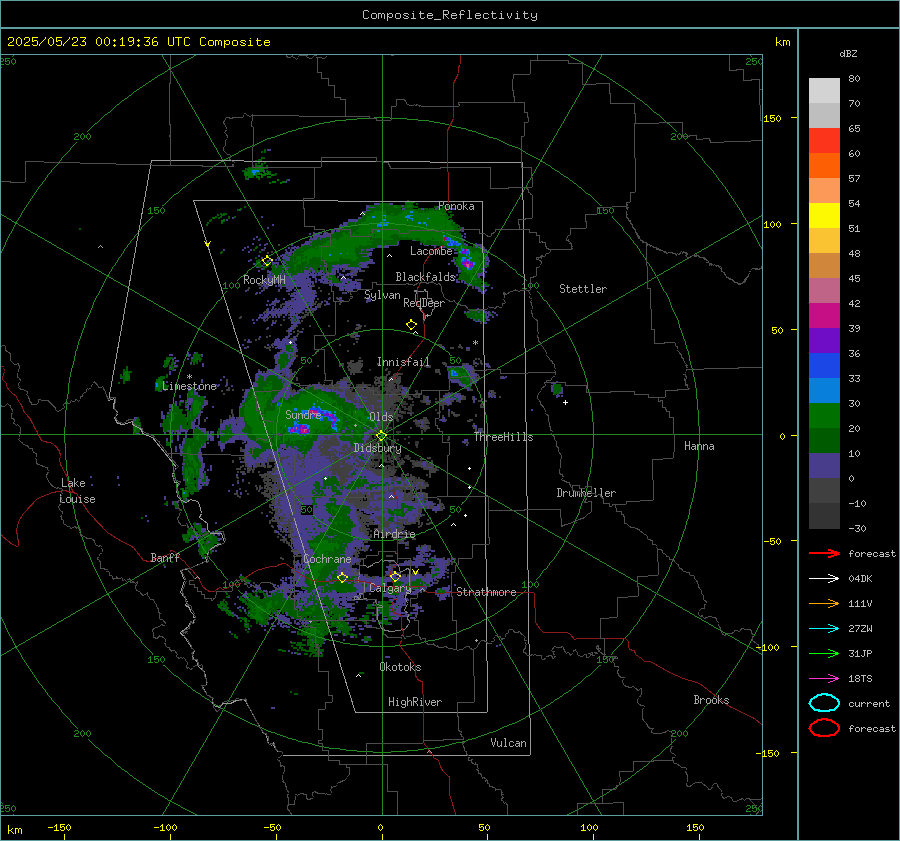The height and width of the screenshot is (841, 900).
Task: Select the HighRiver label
Action: (x=415, y=702)
